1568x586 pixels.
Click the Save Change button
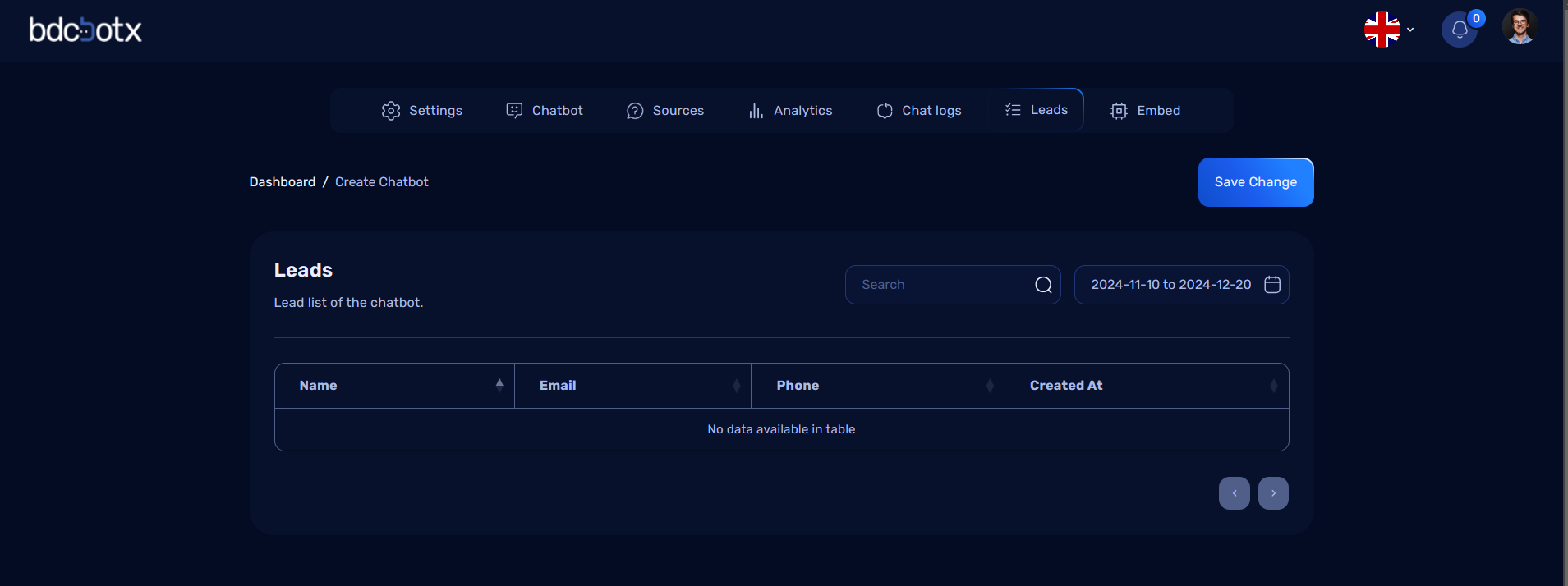tap(1255, 182)
